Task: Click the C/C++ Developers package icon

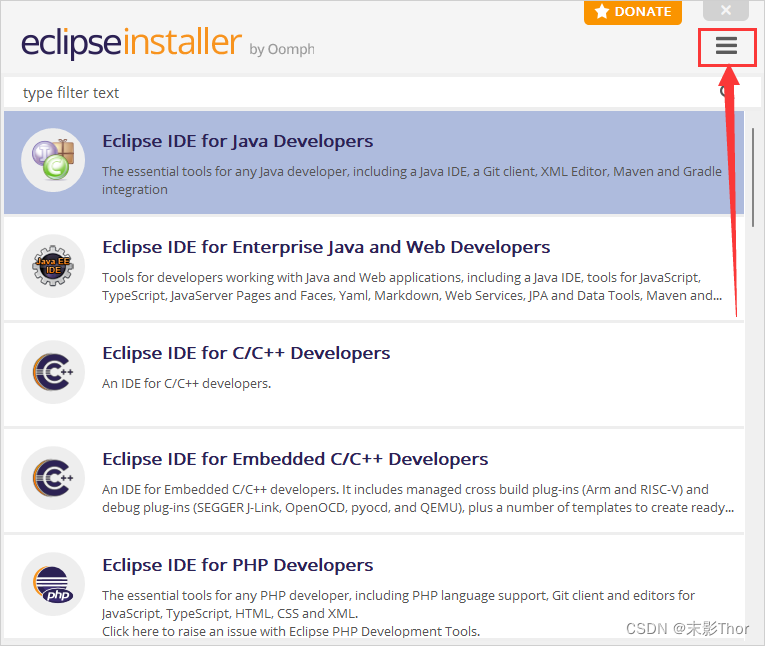Action: coord(53,372)
